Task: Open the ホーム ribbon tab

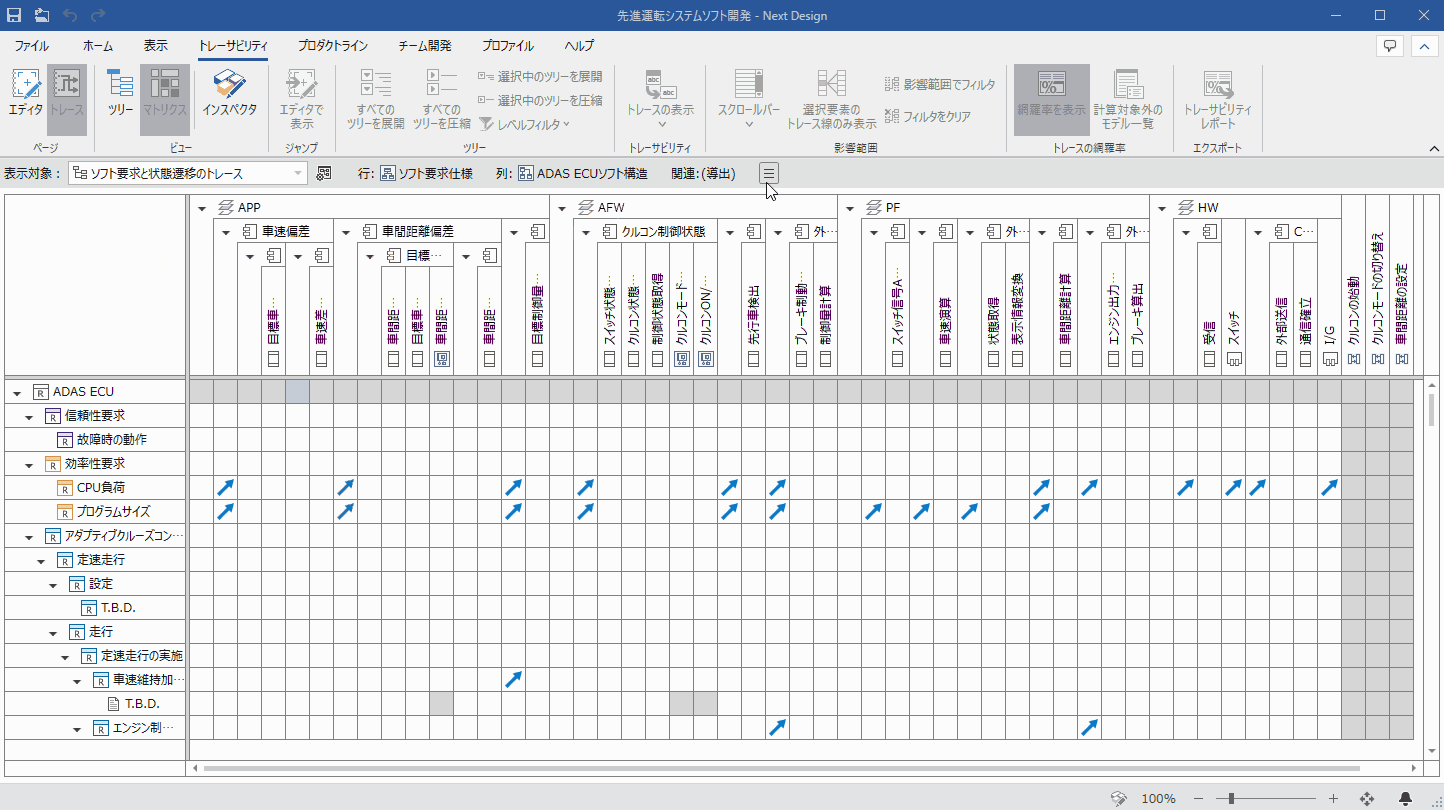Action: tap(97, 46)
